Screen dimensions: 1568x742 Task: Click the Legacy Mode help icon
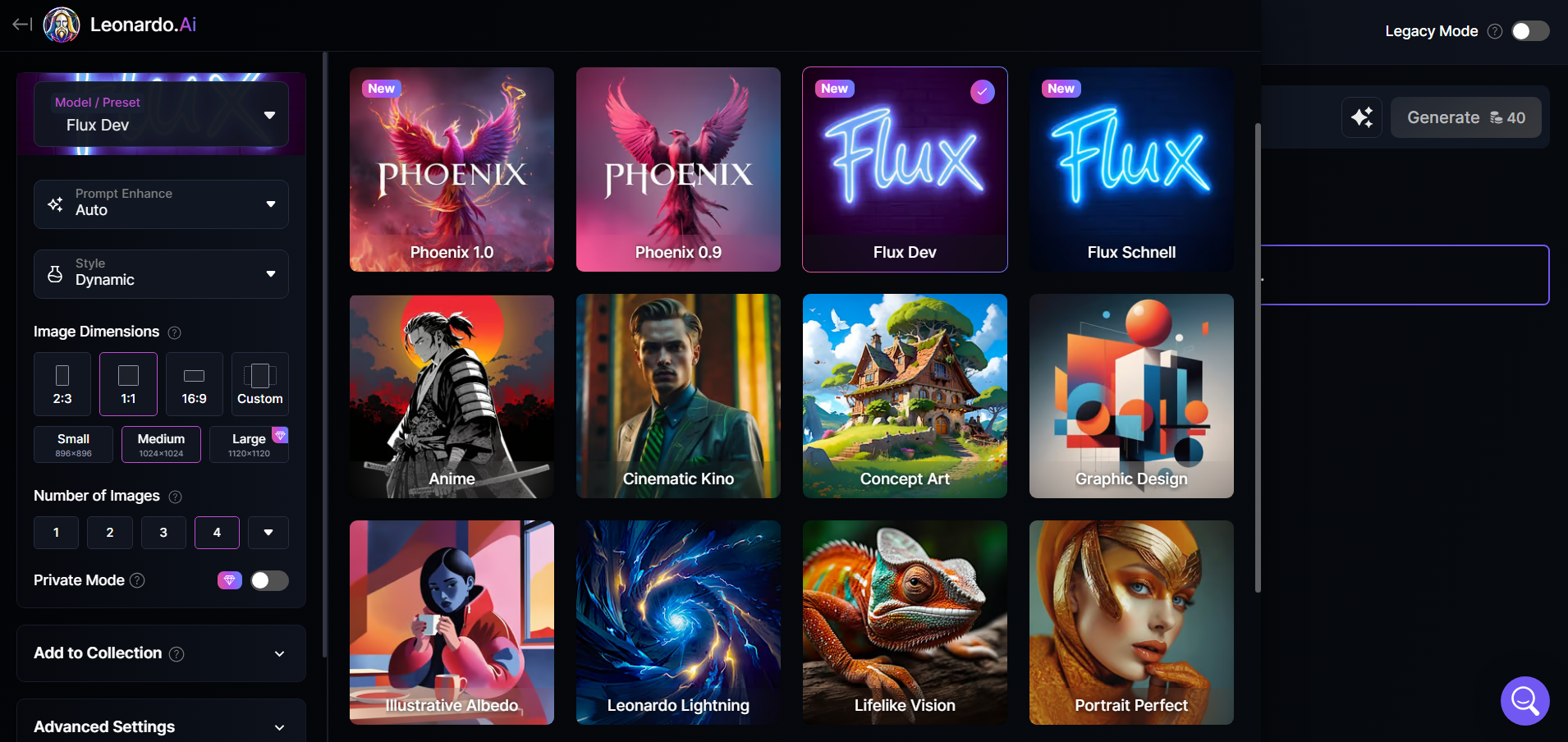click(1495, 31)
